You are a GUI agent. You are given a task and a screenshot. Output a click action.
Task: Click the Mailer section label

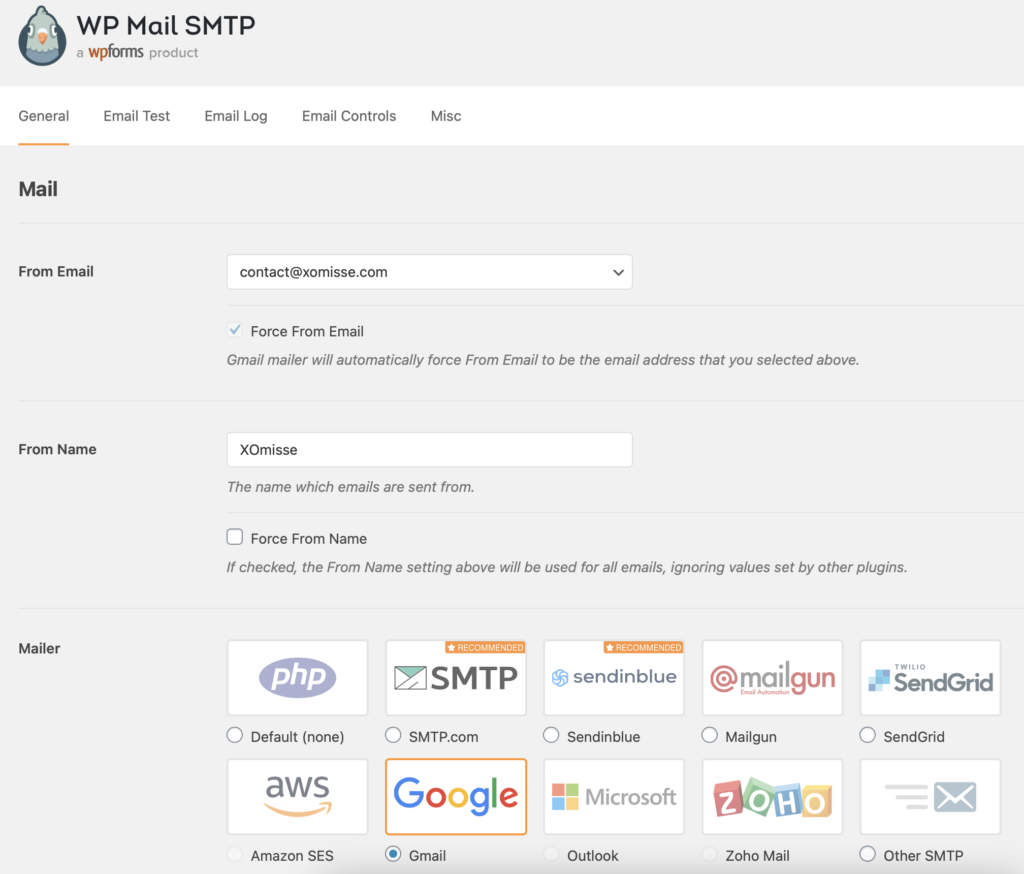pos(39,649)
